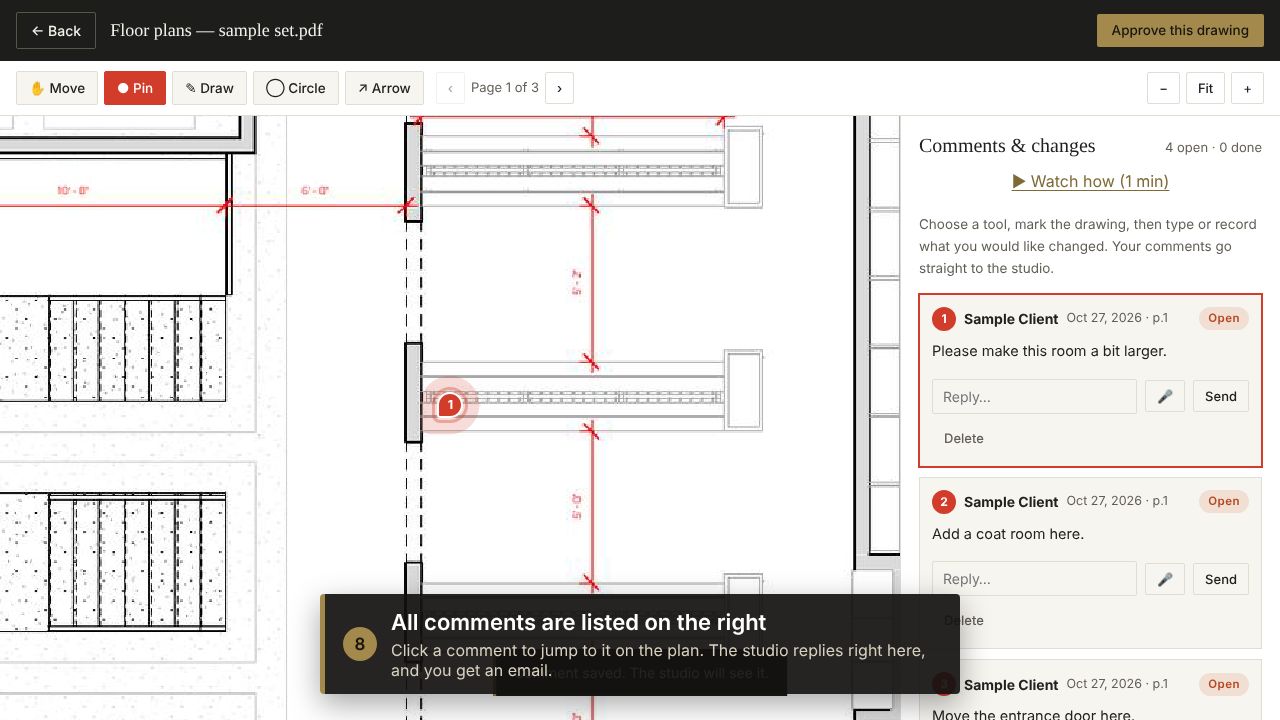Choose the Draw pencil tool

(209, 88)
